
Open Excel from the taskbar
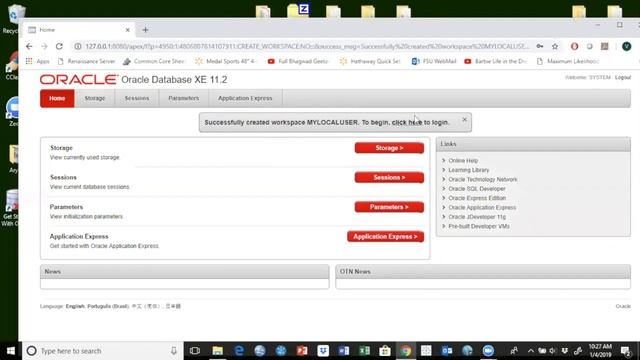pyautogui.click(x=364, y=351)
